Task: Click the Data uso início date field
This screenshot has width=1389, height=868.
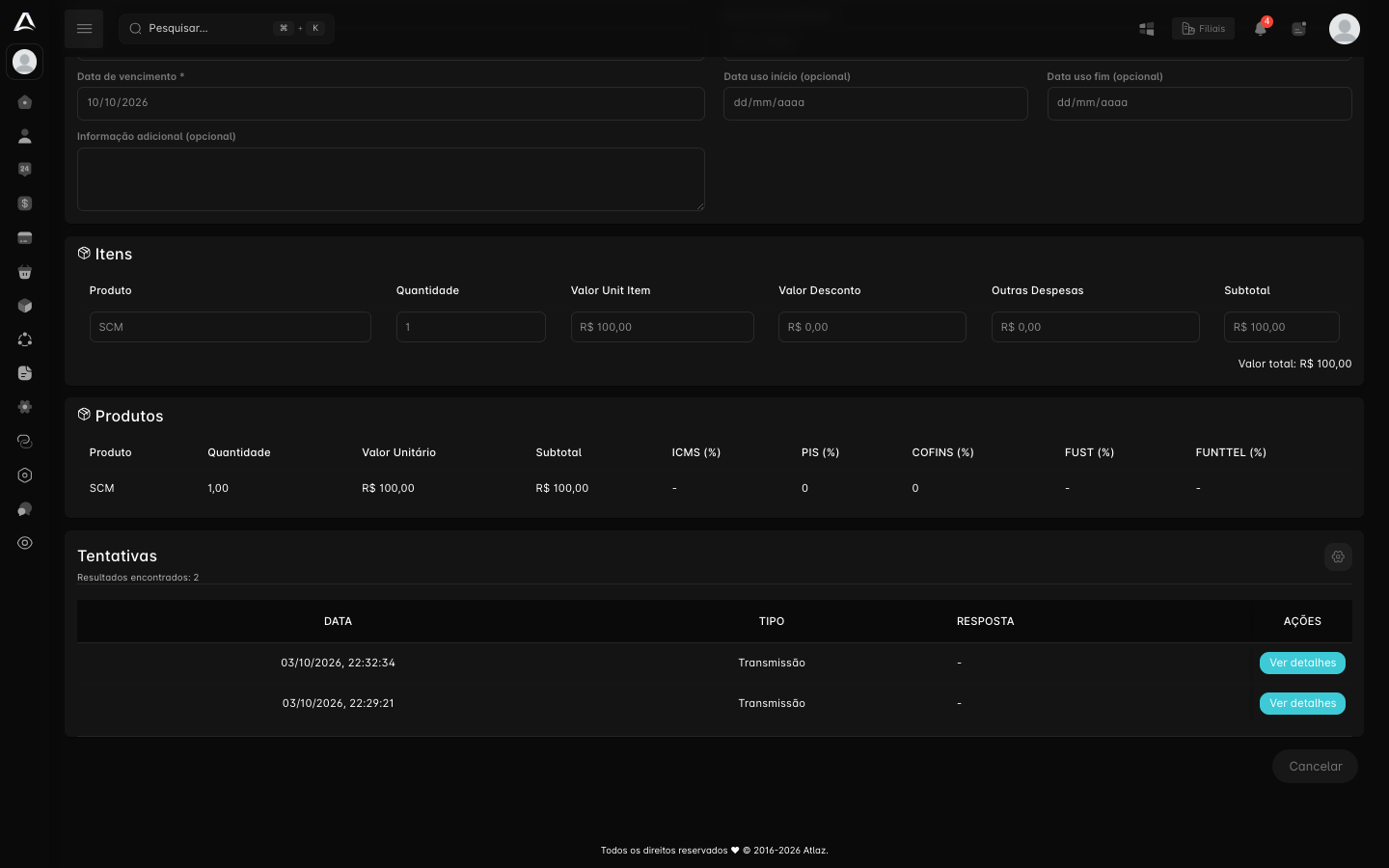Action: (x=876, y=103)
